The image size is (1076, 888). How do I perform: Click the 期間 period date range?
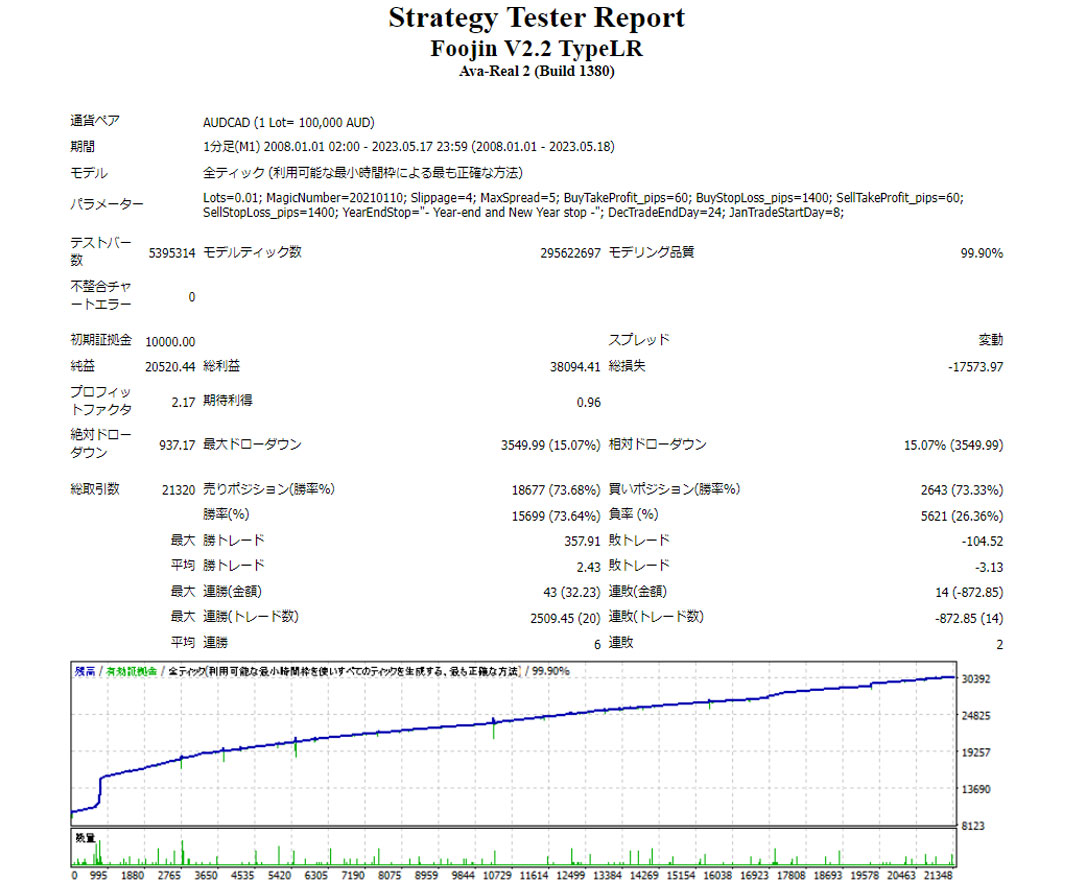pos(408,147)
